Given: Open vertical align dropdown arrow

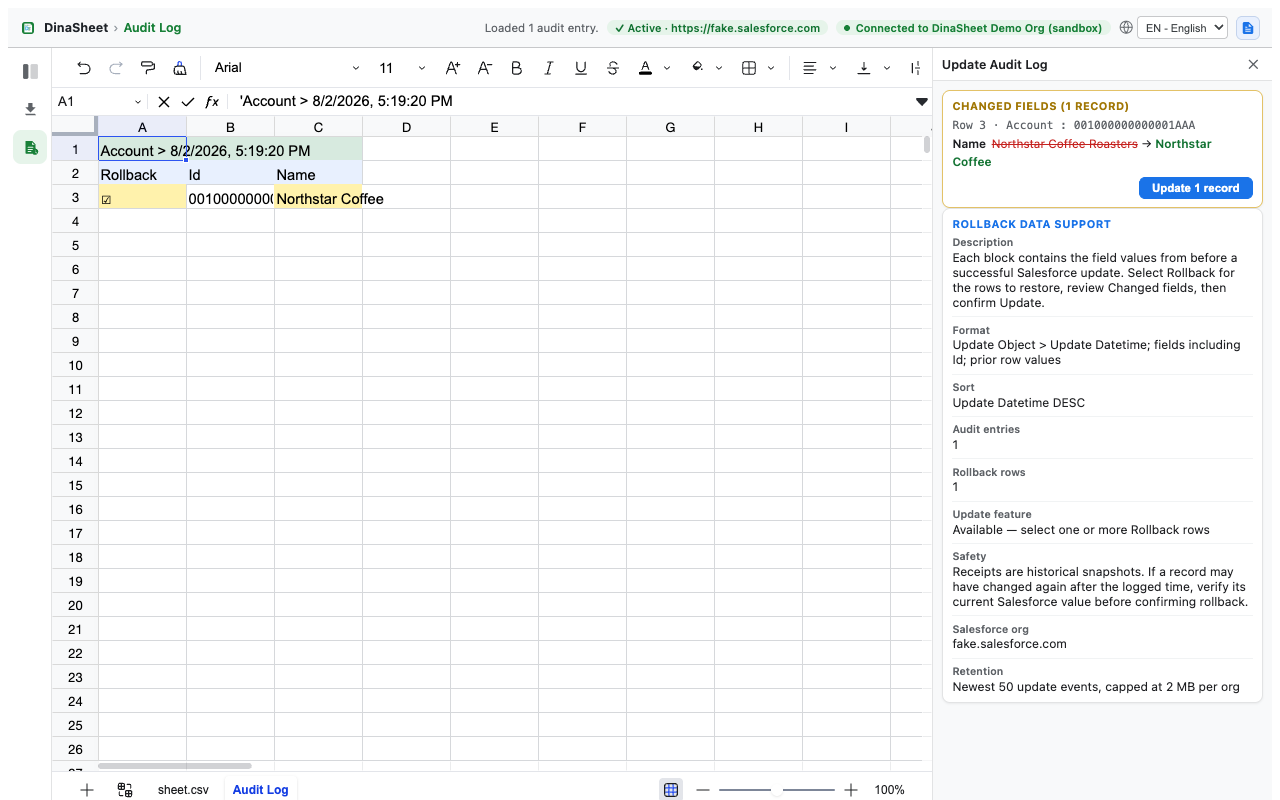Looking at the screenshot, I should 887,68.
